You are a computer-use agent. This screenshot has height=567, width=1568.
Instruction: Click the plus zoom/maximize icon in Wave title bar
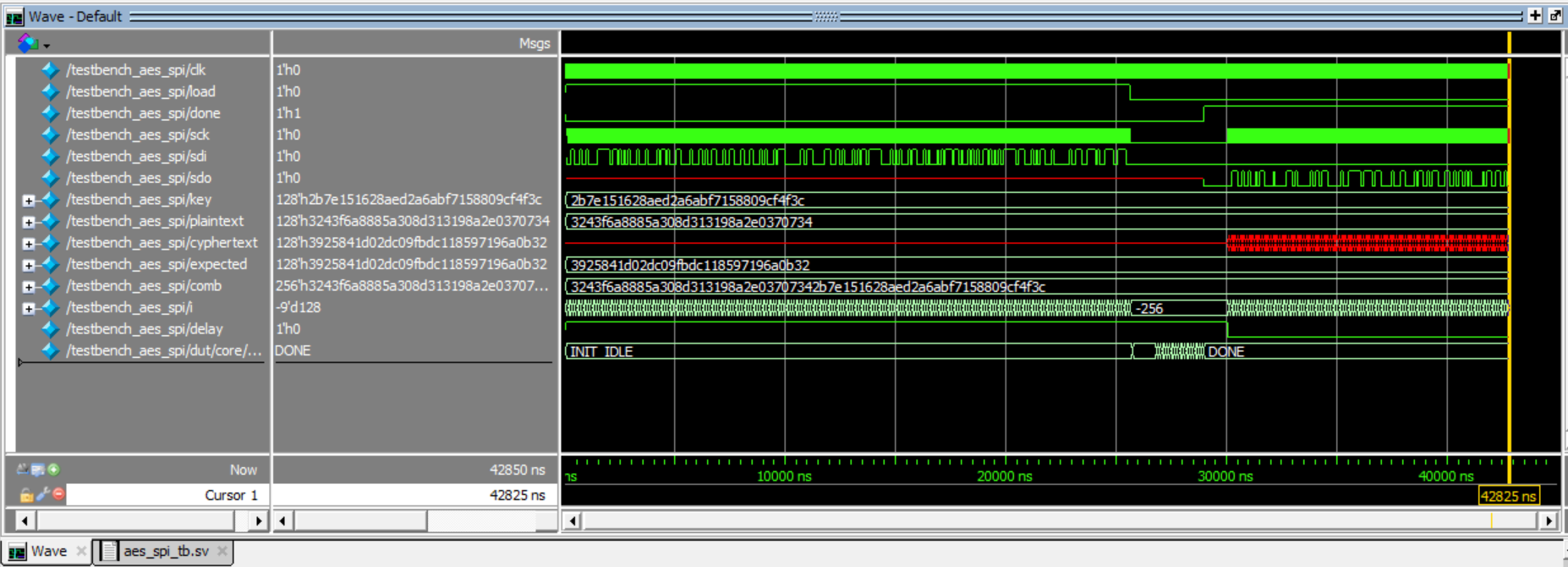(x=1535, y=16)
